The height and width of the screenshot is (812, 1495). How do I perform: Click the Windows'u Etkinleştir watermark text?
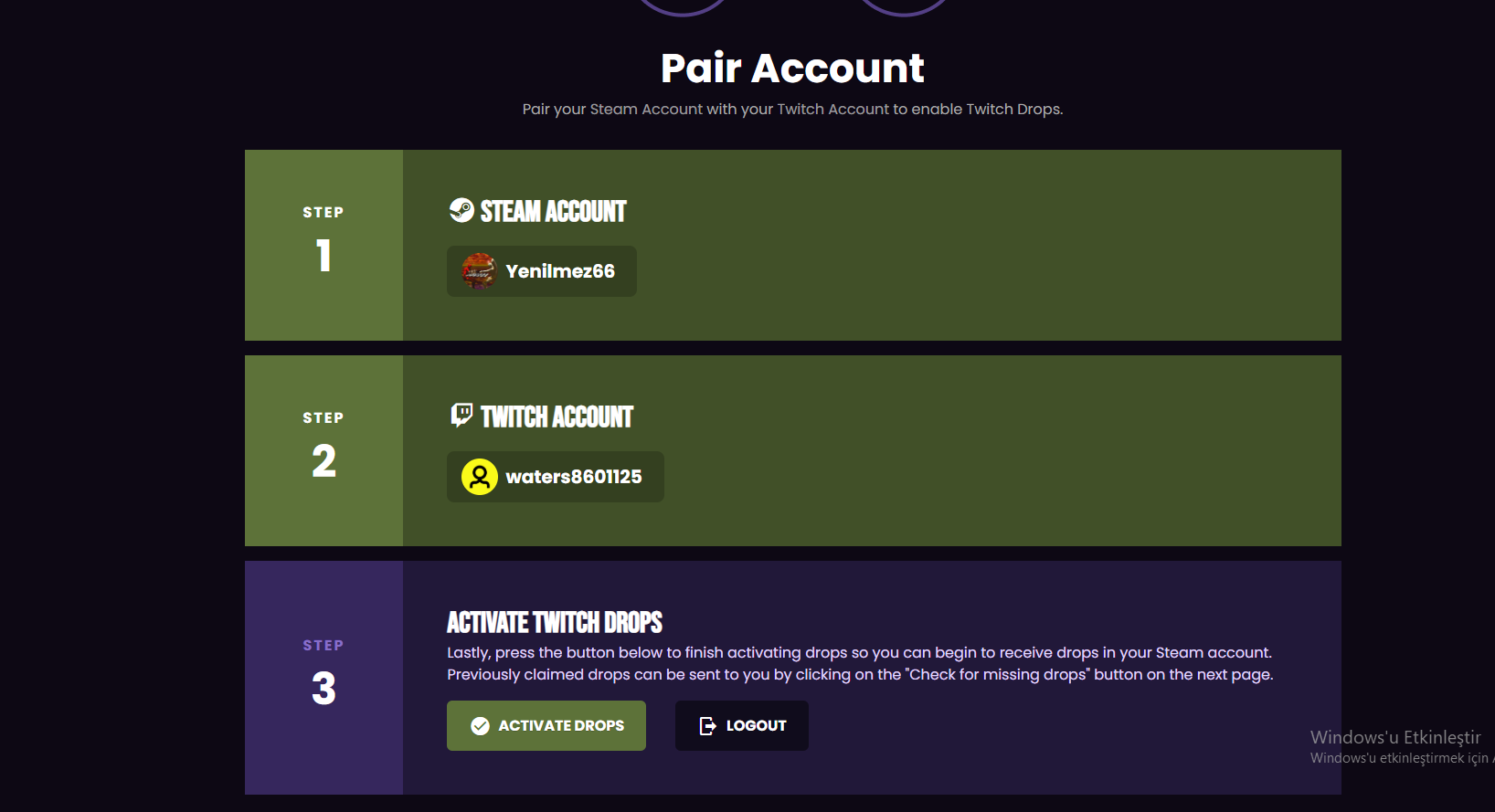1395,737
